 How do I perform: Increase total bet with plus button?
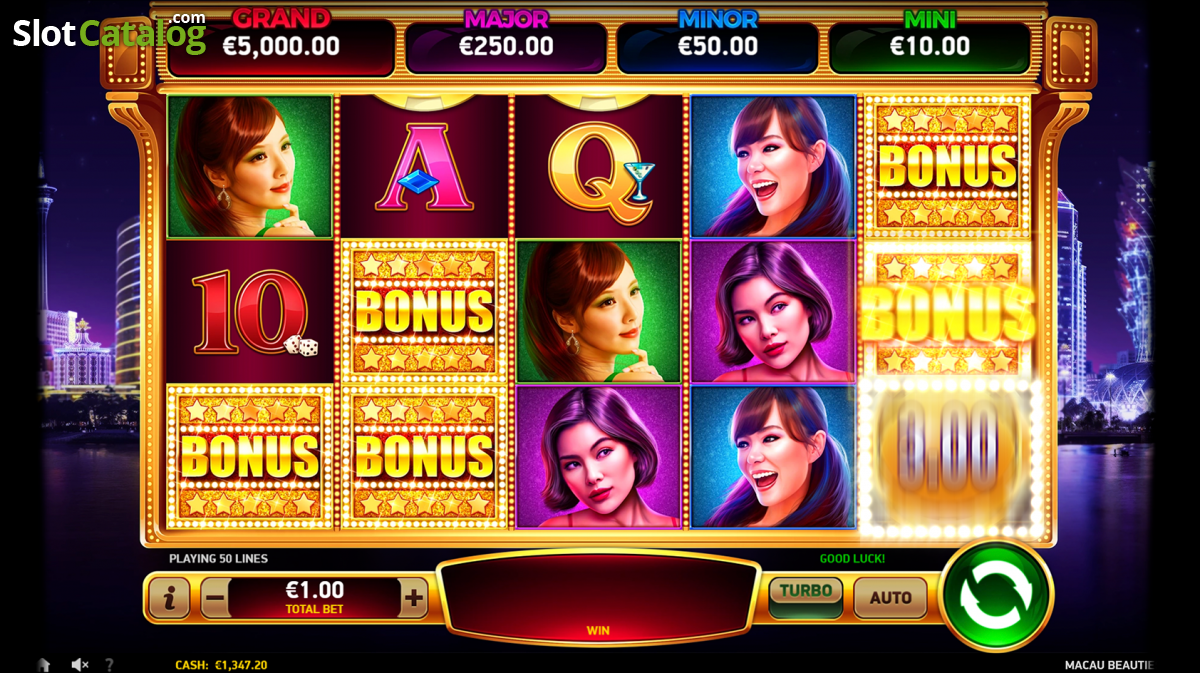(414, 599)
